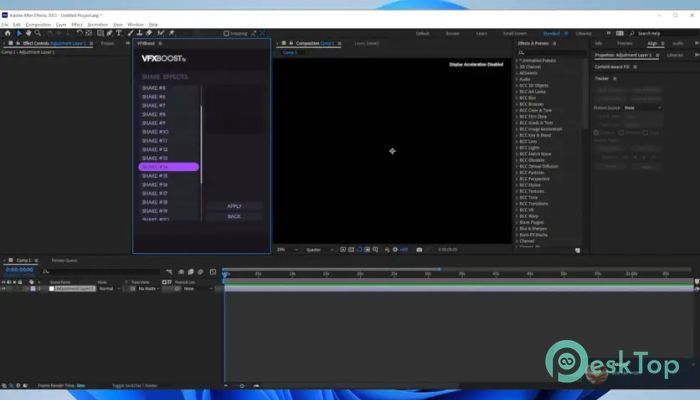
Task: Open the Animation menu
Action: tap(97, 25)
